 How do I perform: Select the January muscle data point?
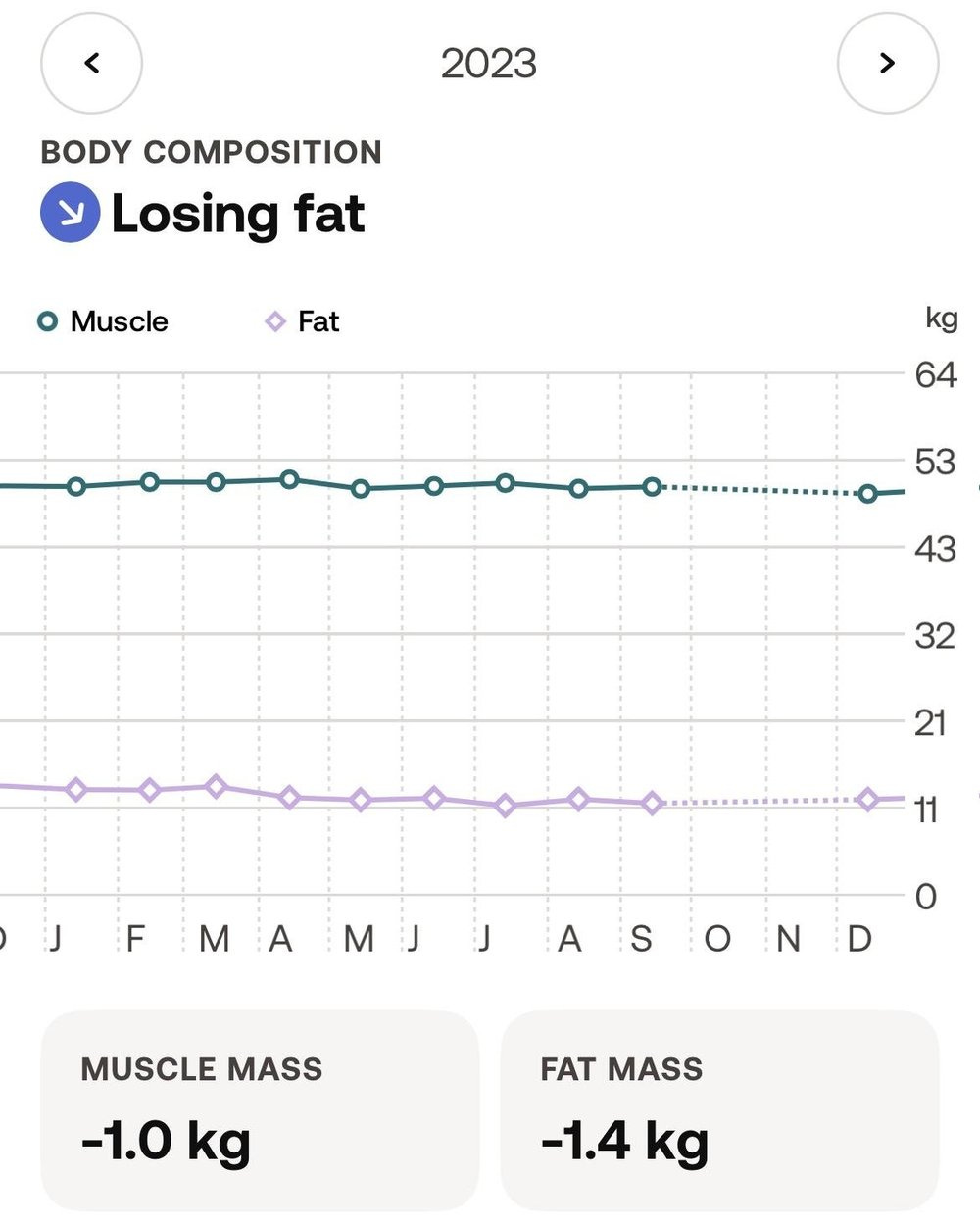76,486
